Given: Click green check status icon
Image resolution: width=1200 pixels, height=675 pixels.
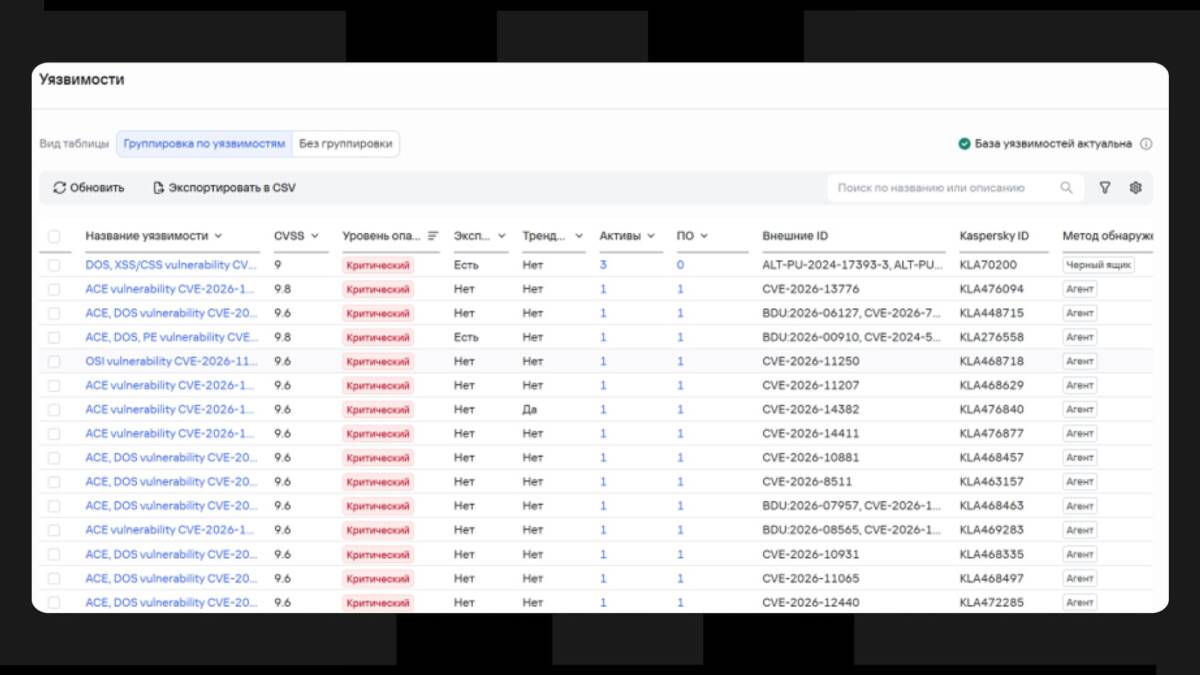Looking at the screenshot, I should [x=965, y=144].
